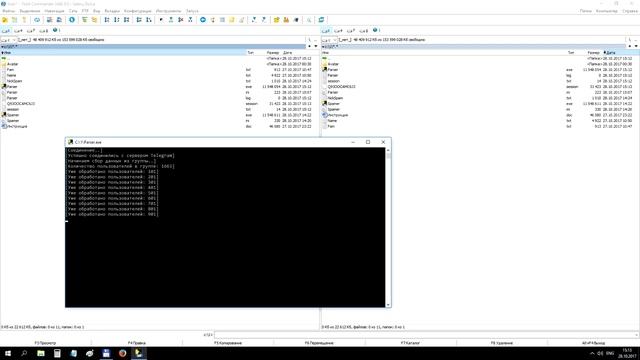The height and width of the screenshot is (360, 640).
Task: Switch to Total Commander floppy icon in taskbar
Action: [x=106, y=353]
